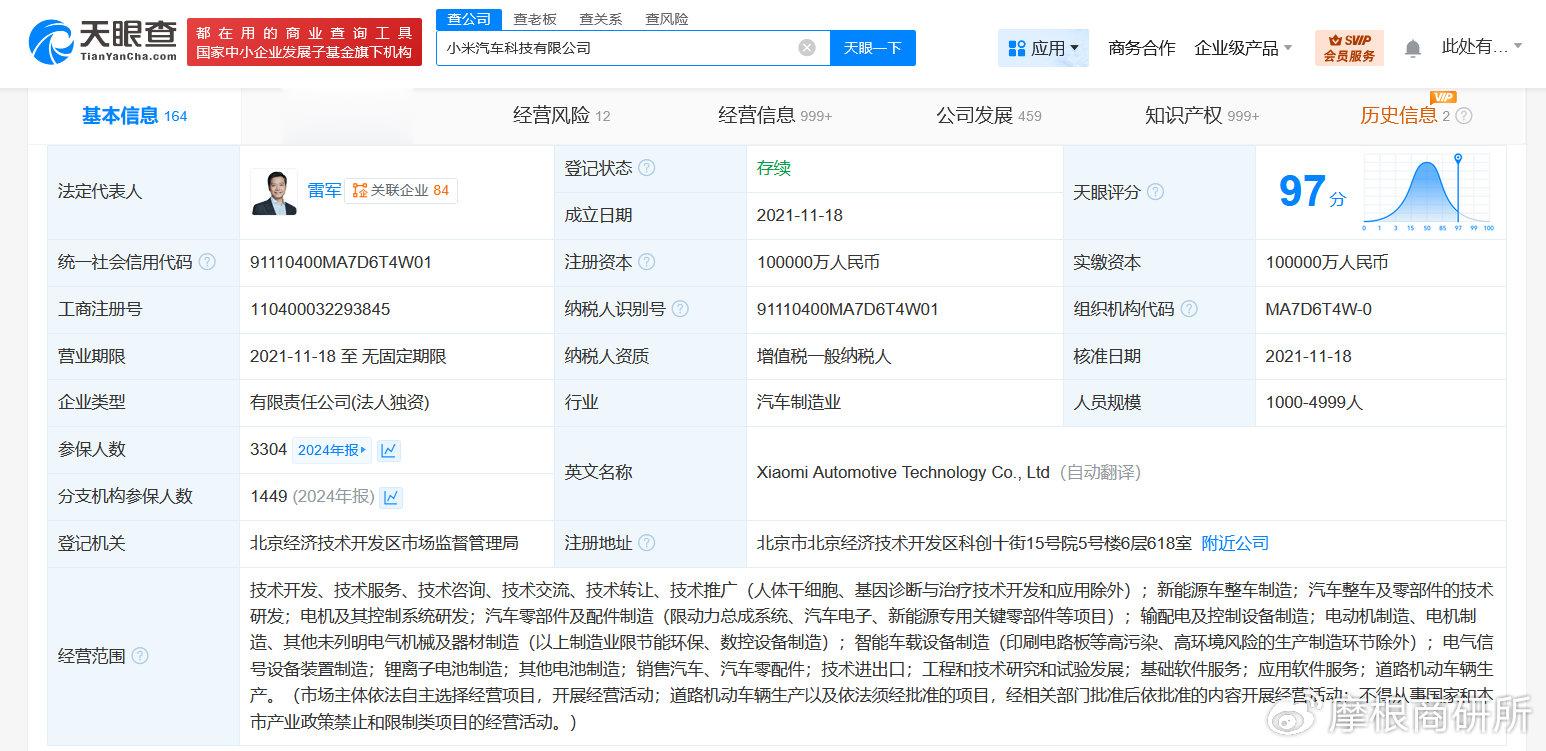Image resolution: width=1546 pixels, height=751 pixels.
Task: Click registration number 110400032293845
Action: [x=320, y=309]
